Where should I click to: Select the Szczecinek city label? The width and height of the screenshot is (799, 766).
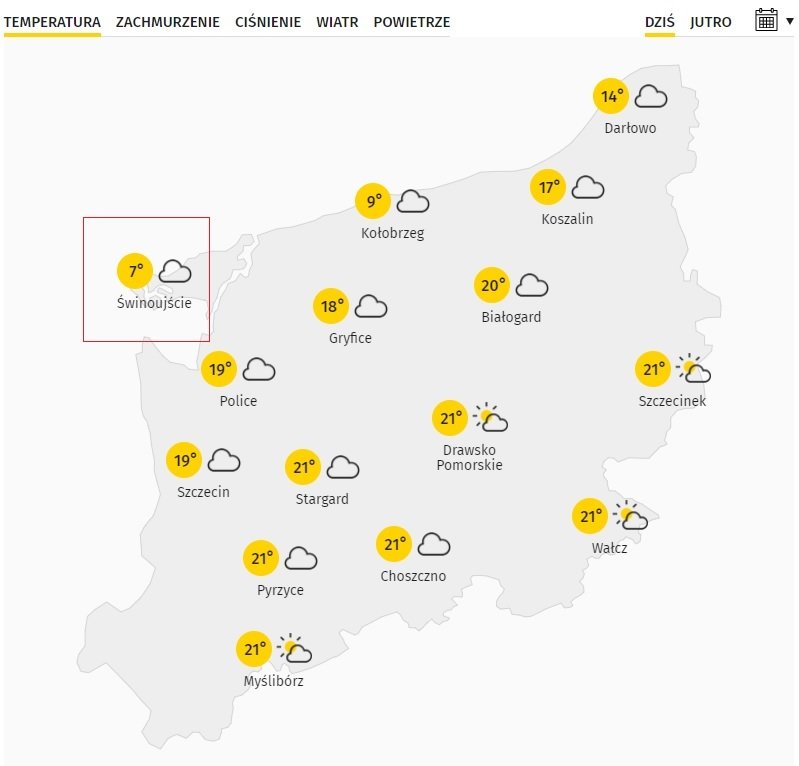672,401
